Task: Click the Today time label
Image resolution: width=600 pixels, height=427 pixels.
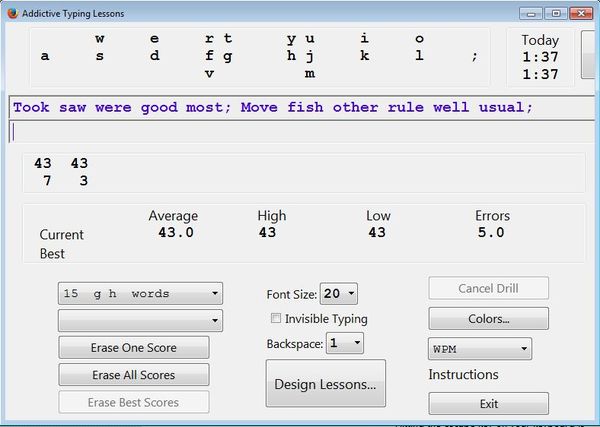Action: point(540,40)
